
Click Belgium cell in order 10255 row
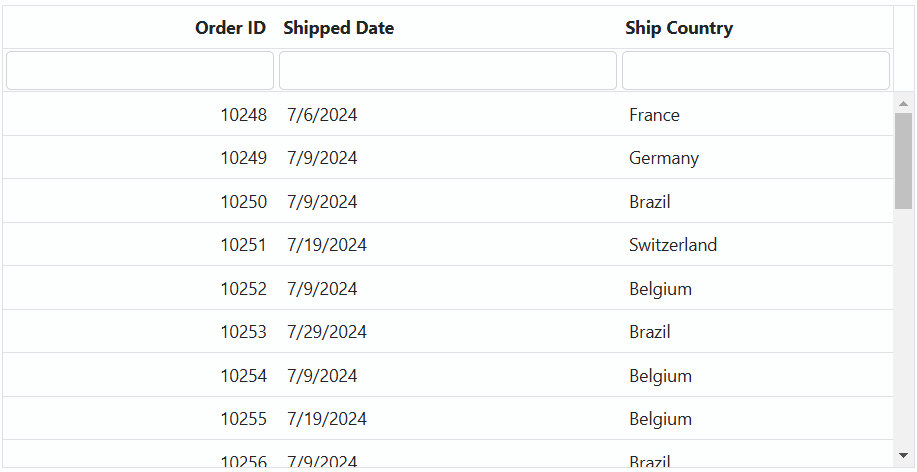point(756,418)
